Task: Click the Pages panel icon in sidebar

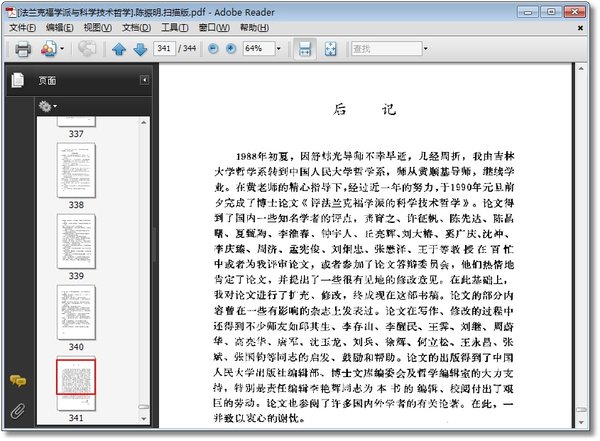Action: click(x=18, y=80)
